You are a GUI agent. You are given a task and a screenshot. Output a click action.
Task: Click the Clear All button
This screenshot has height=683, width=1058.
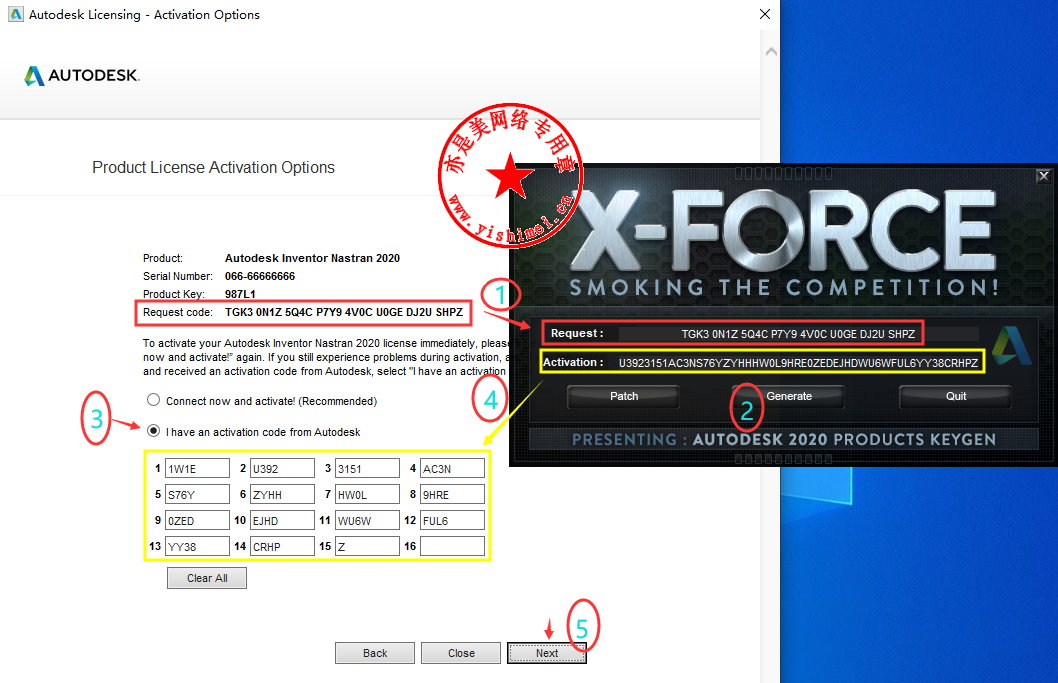[207, 578]
